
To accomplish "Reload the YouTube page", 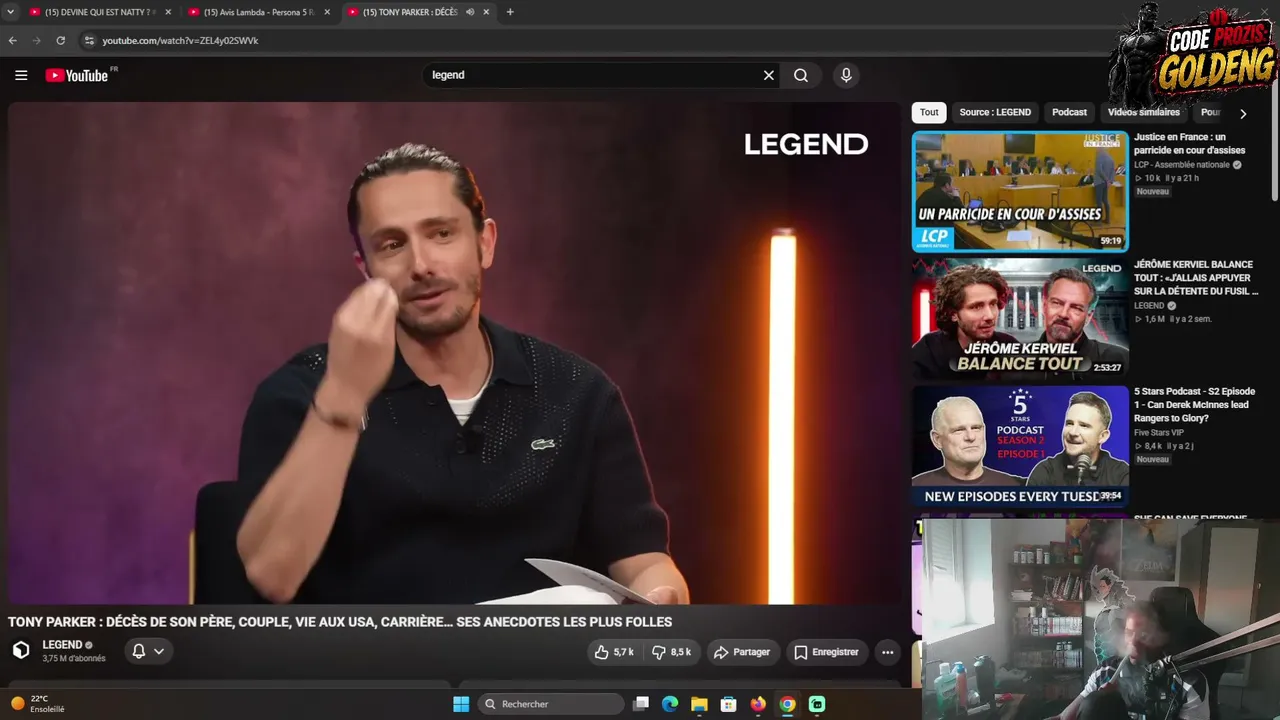I will [x=60, y=40].
